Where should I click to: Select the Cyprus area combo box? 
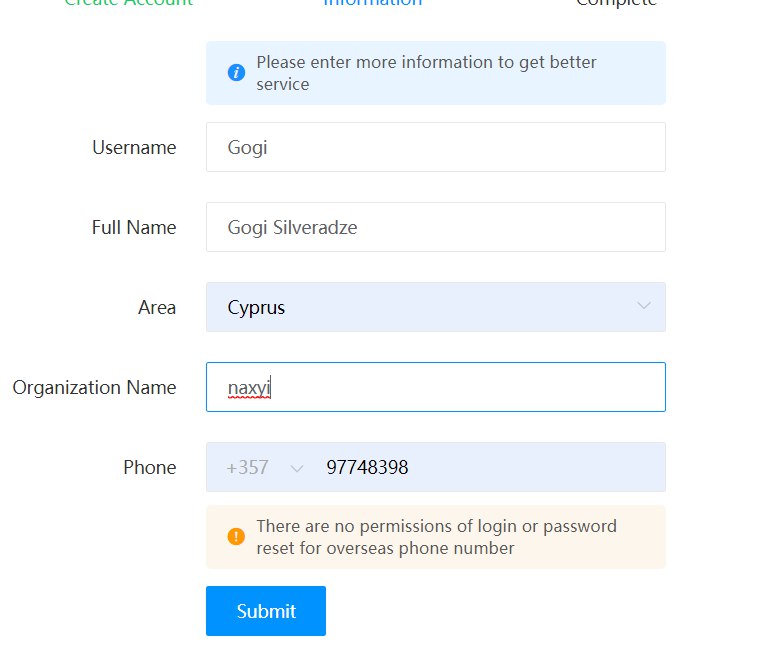(x=436, y=307)
